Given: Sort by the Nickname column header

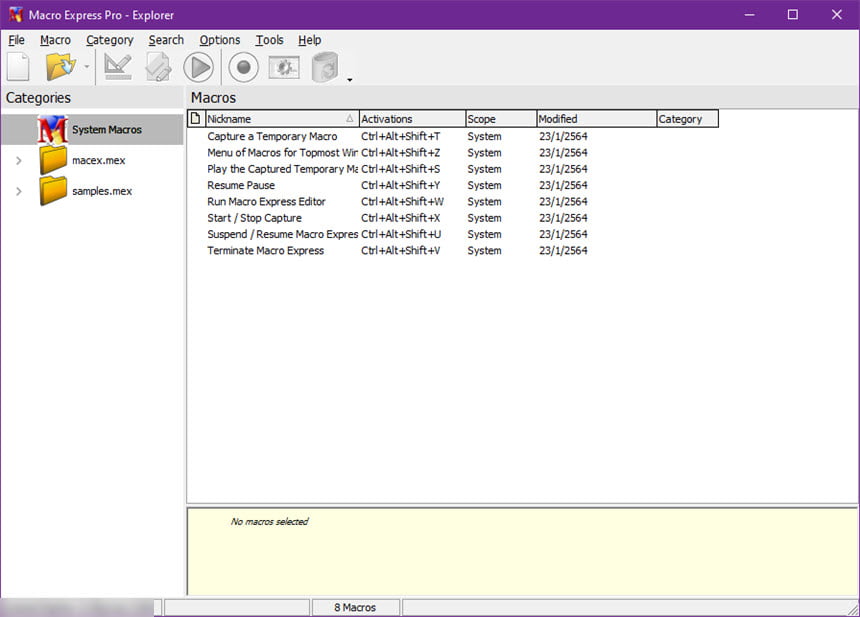Looking at the screenshot, I should (x=282, y=119).
